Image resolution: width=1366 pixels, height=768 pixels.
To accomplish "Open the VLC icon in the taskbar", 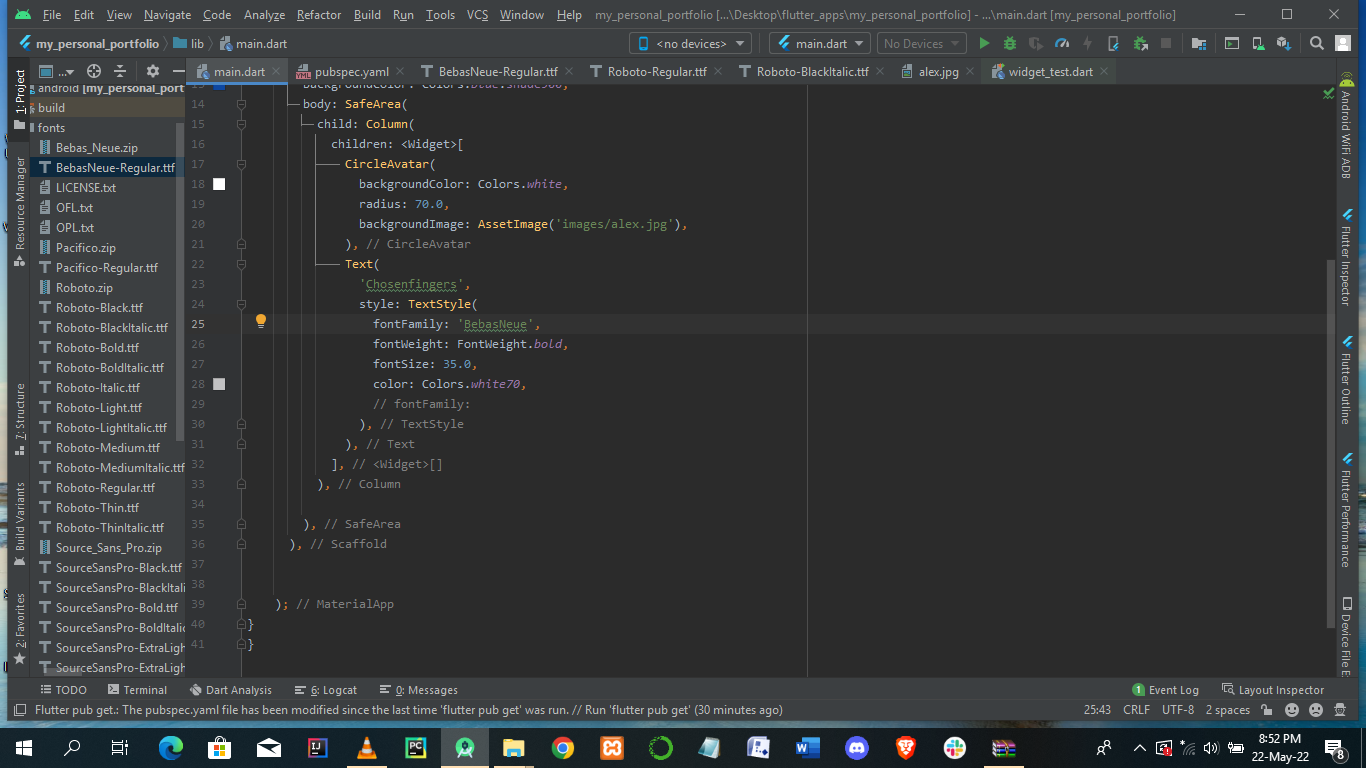I will [x=367, y=747].
